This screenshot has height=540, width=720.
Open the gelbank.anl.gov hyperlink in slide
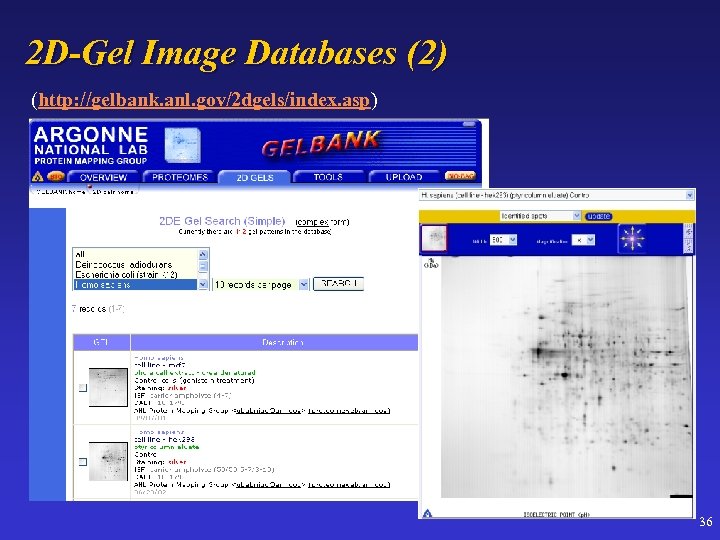(204, 100)
